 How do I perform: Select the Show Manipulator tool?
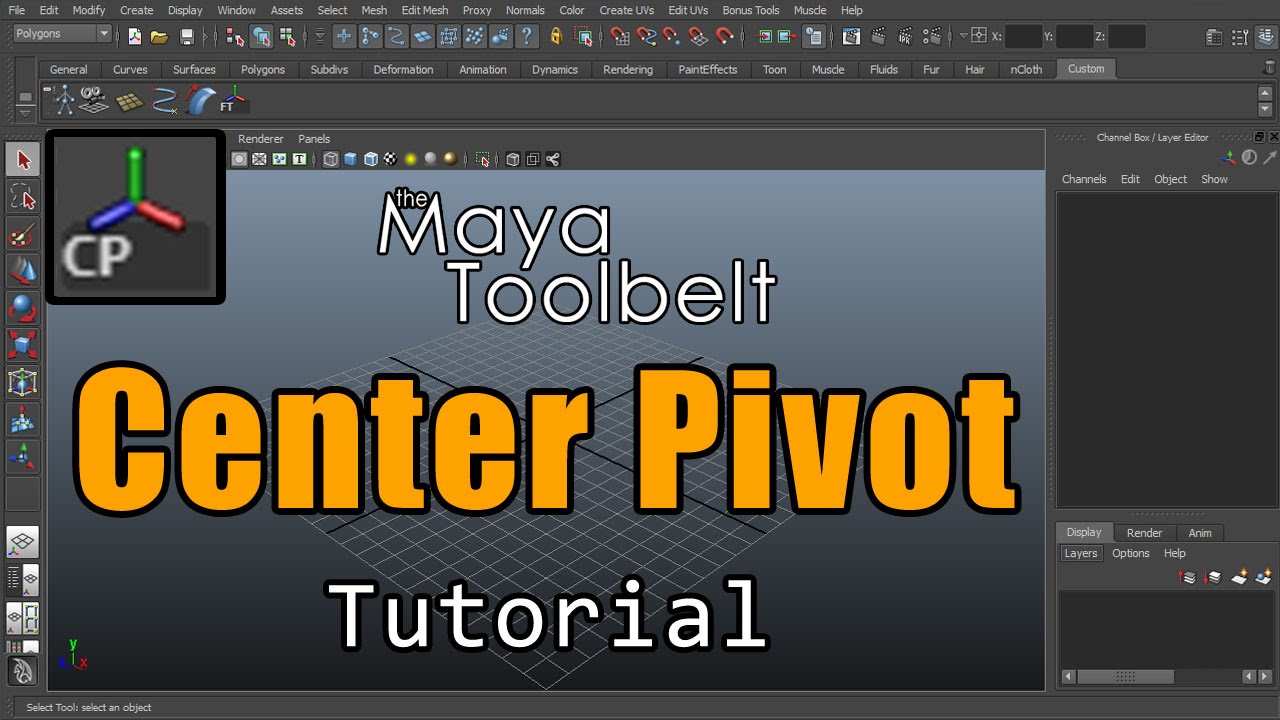23,457
